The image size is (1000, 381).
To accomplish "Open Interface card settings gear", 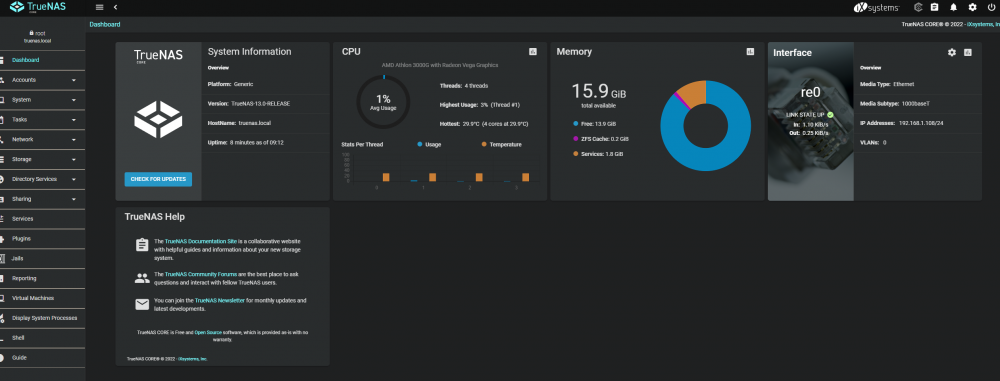I will point(952,52).
